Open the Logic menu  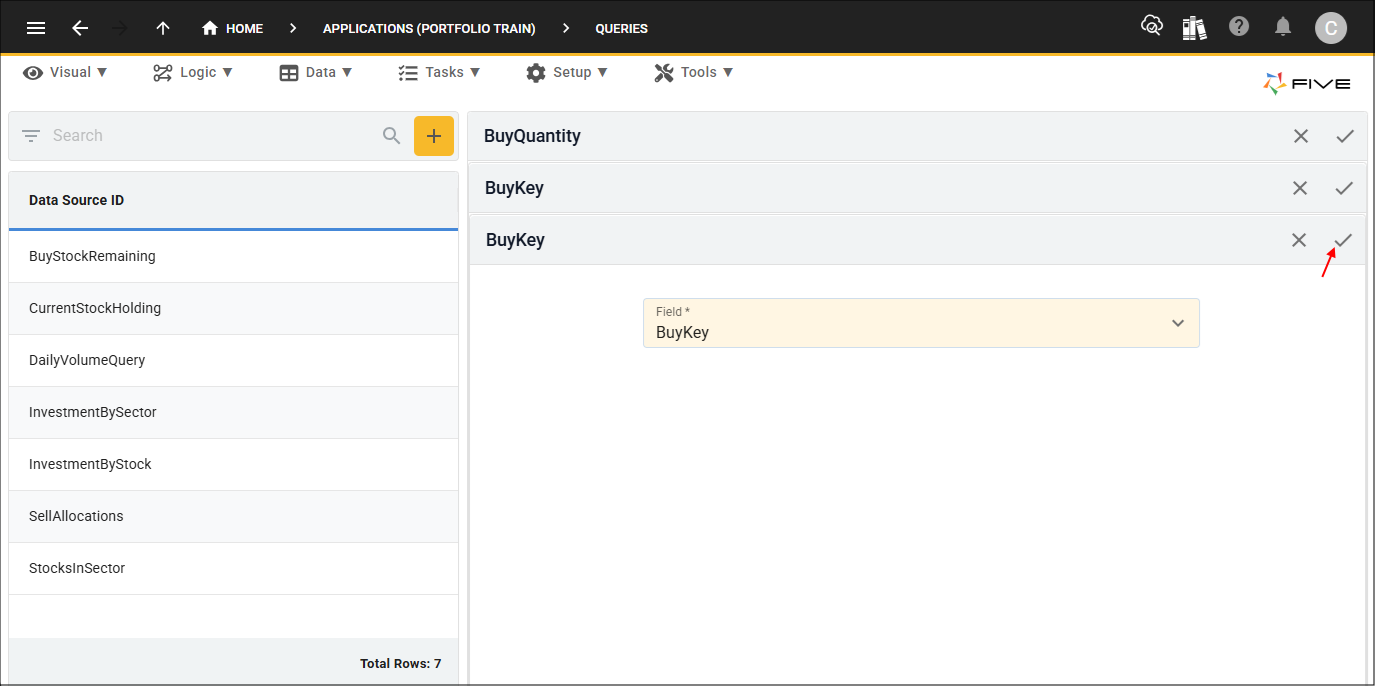pos(193,72)
